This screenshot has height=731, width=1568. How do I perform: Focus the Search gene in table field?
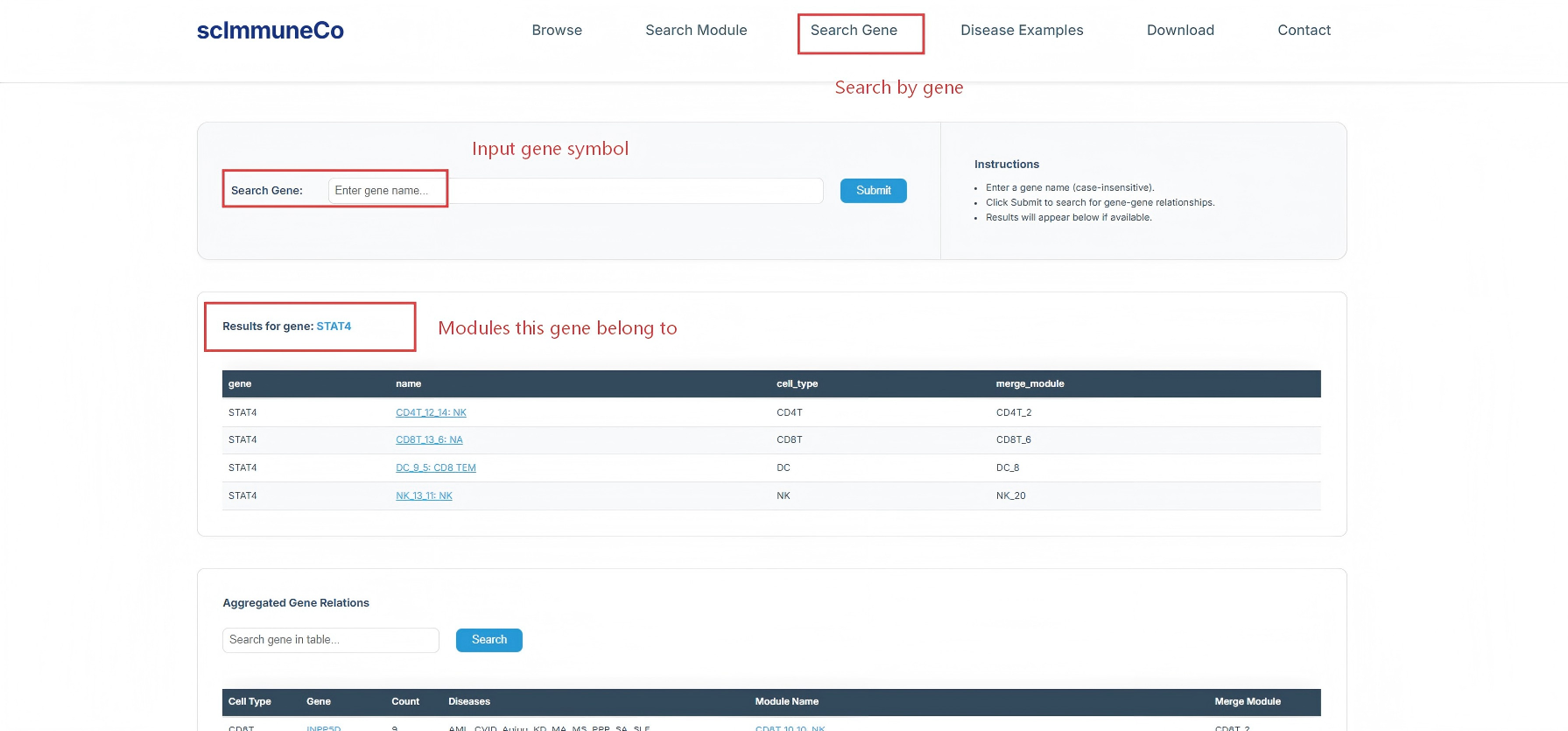point(330,640)
